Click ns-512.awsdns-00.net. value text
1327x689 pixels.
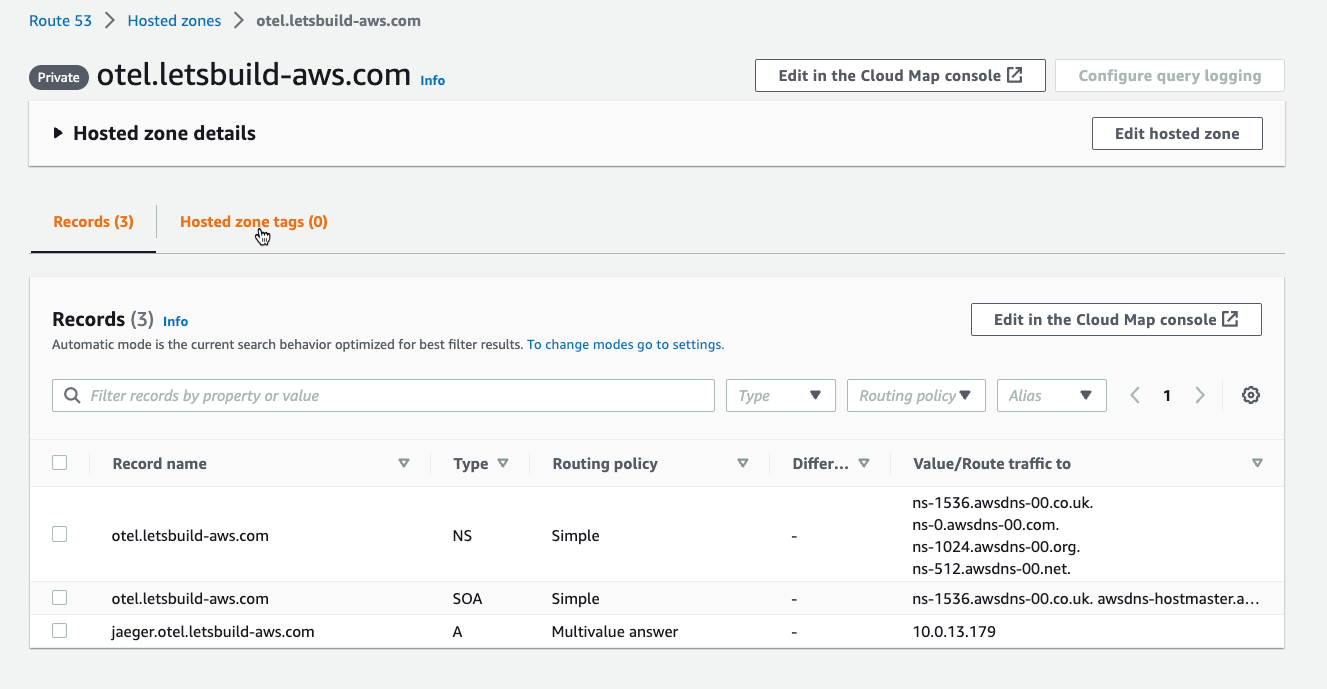(991, 569)
